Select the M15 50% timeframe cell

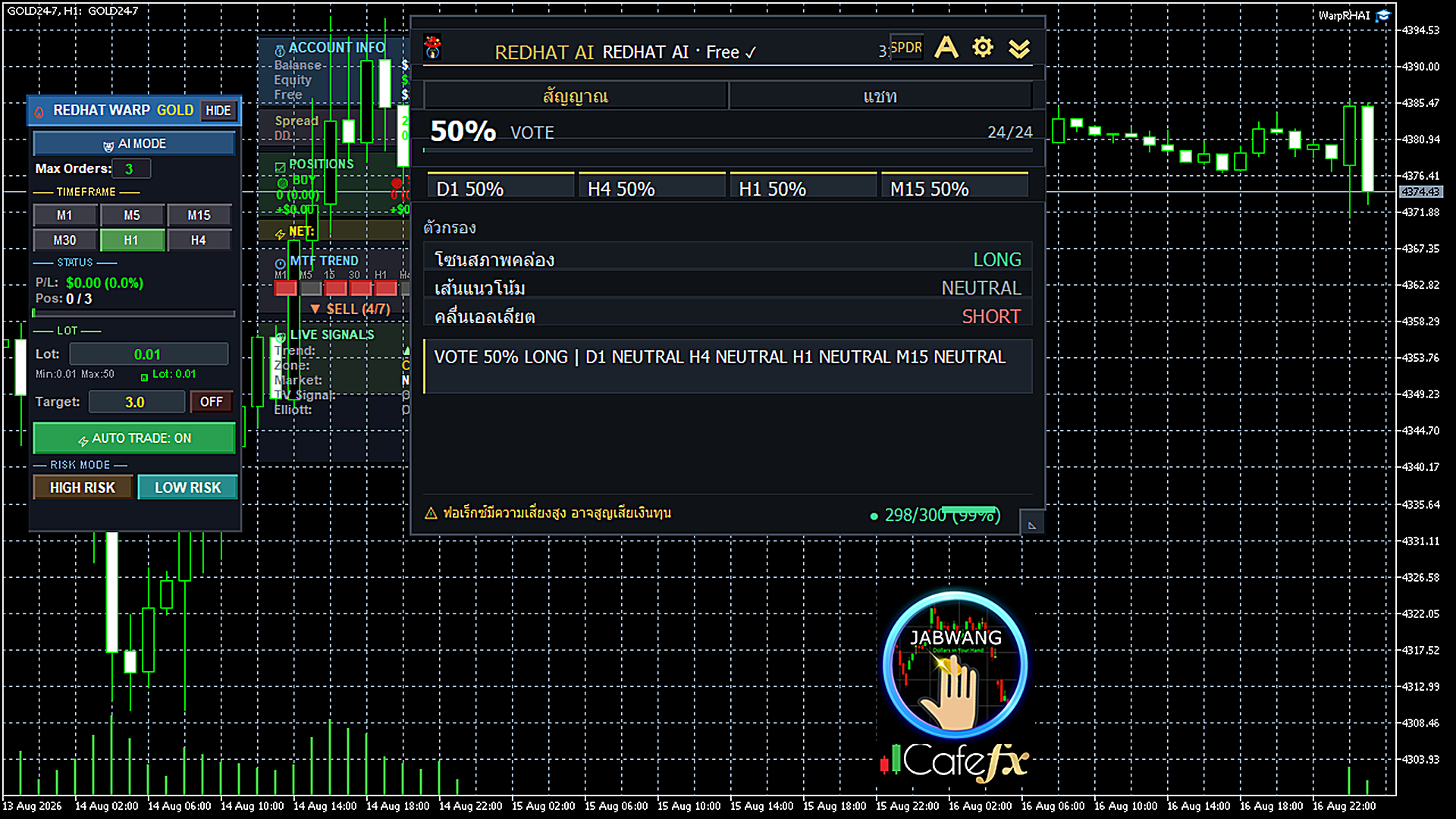point(955,187)
